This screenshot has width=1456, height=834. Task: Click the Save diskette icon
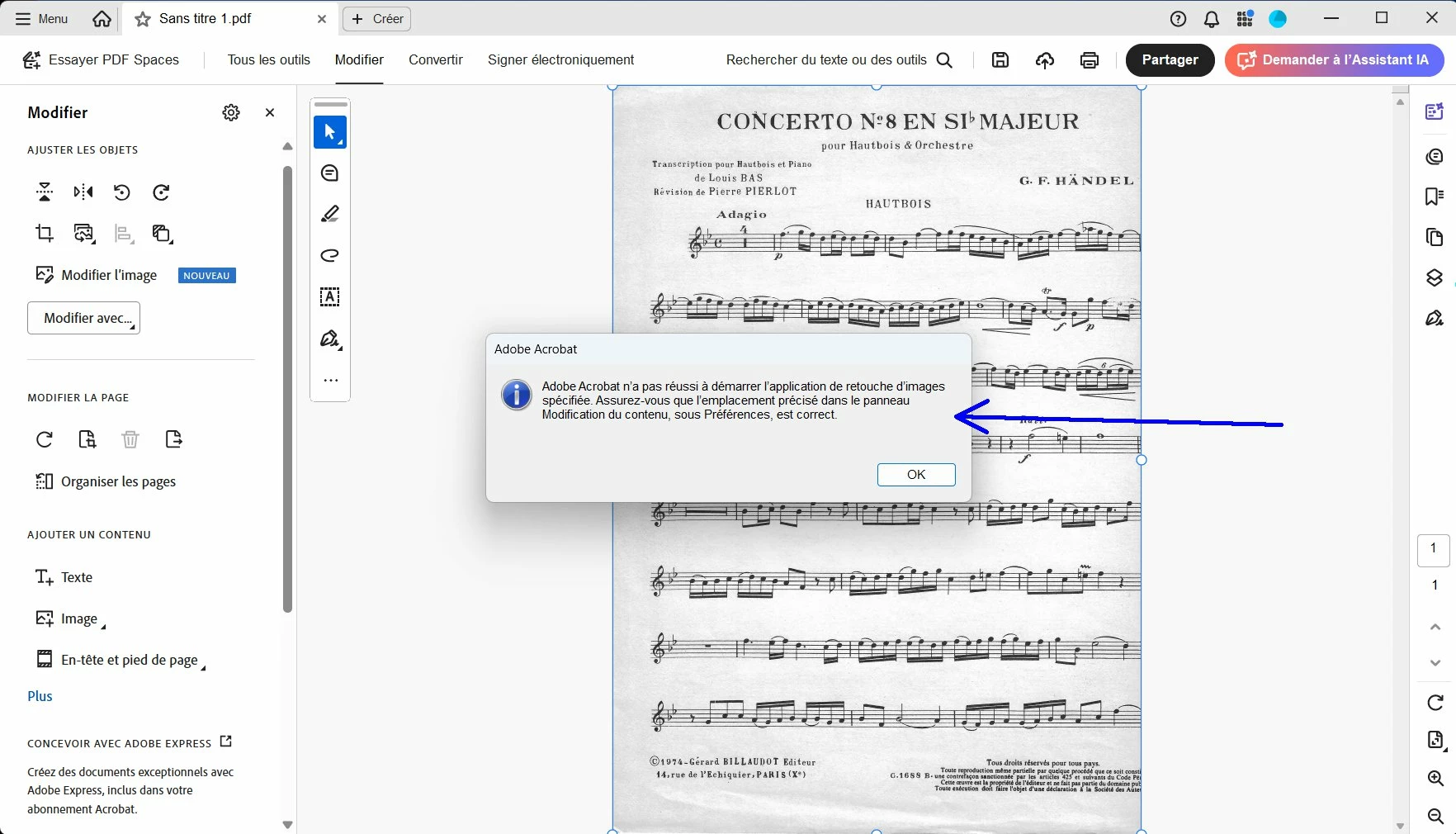coord(1000,59)
